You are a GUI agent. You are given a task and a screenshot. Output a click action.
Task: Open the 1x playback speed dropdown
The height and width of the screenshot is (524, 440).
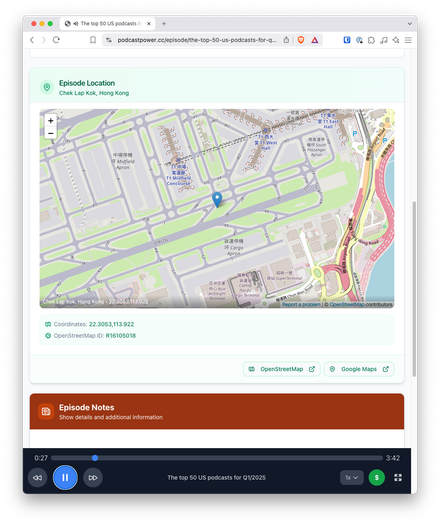[x=352, y=478]
